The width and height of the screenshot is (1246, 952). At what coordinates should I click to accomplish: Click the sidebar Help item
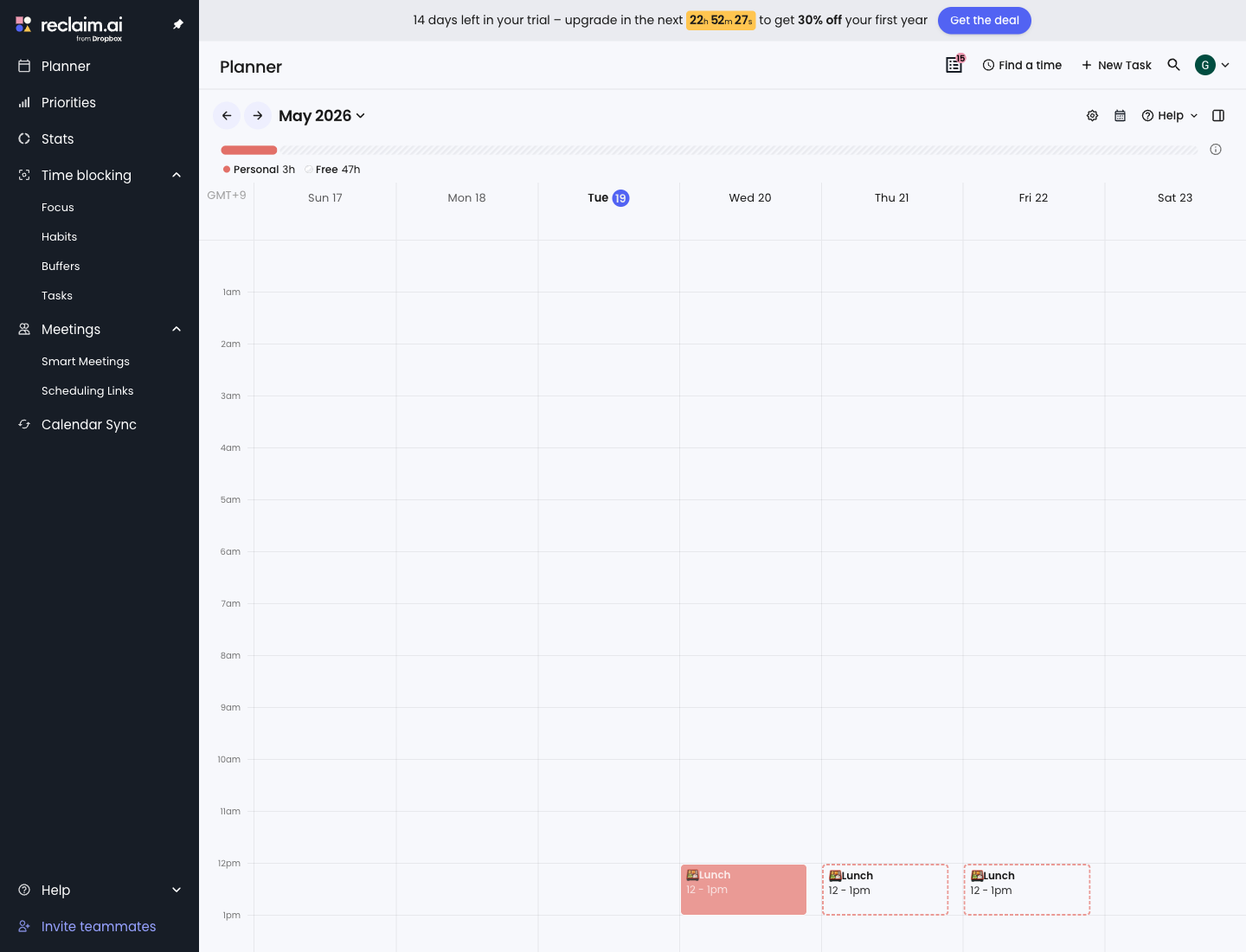pyautogui.click(x=55, y=890)
